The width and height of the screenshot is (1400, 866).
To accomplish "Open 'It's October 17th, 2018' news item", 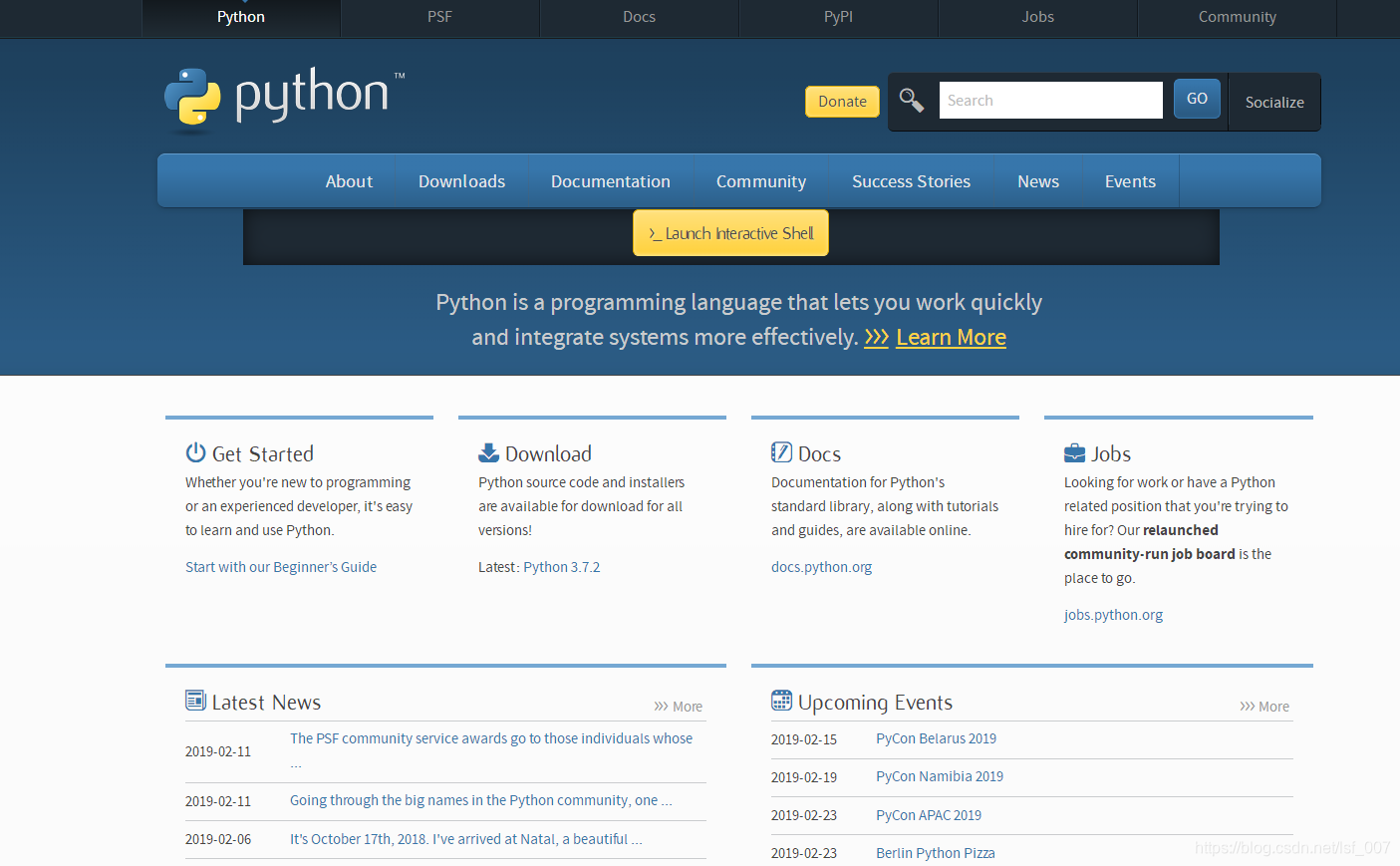I will [x=465, y=839].
